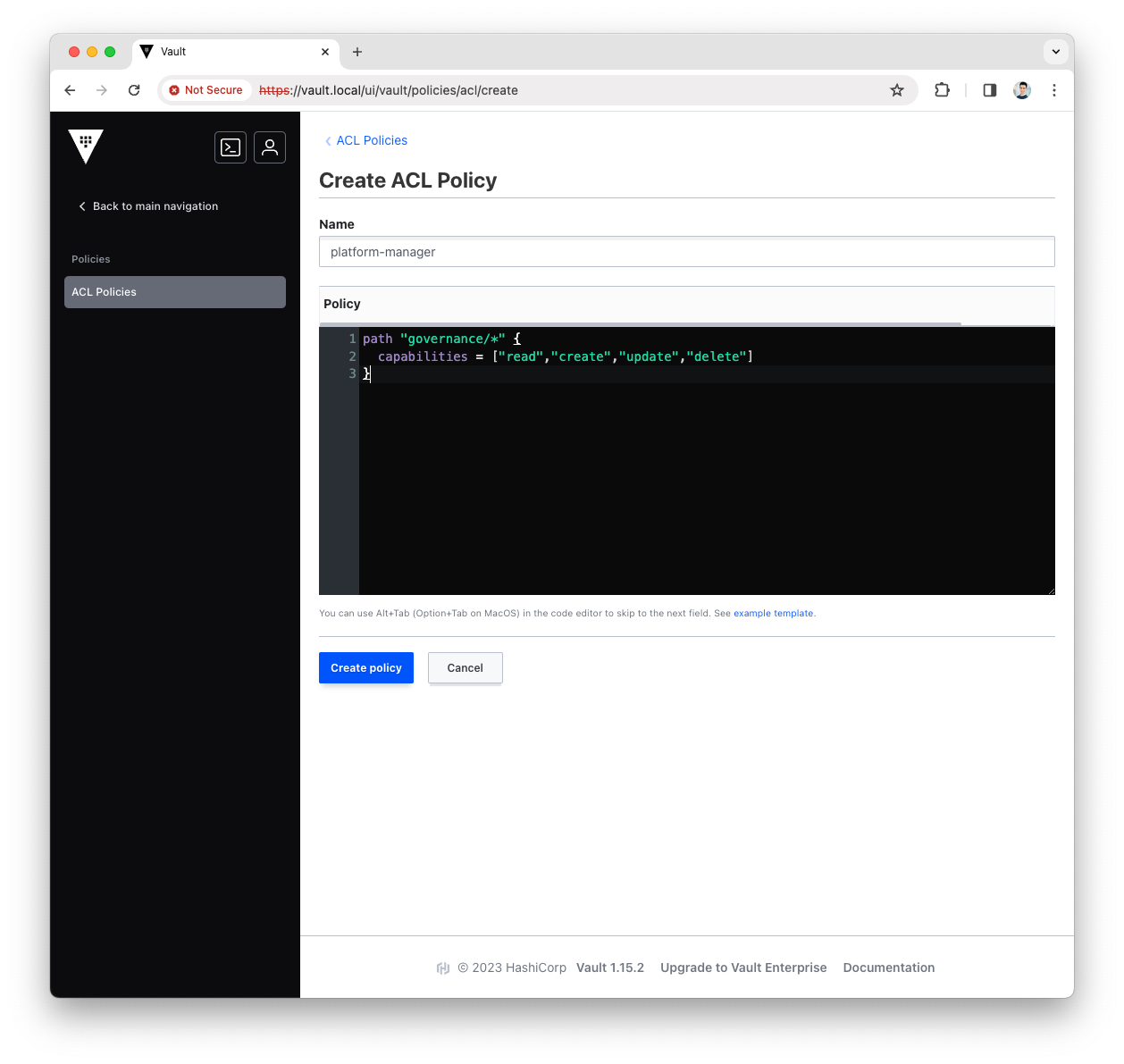Click inside the Name field
Viewport: 1124px width, 1064px height.
[686, 252]
